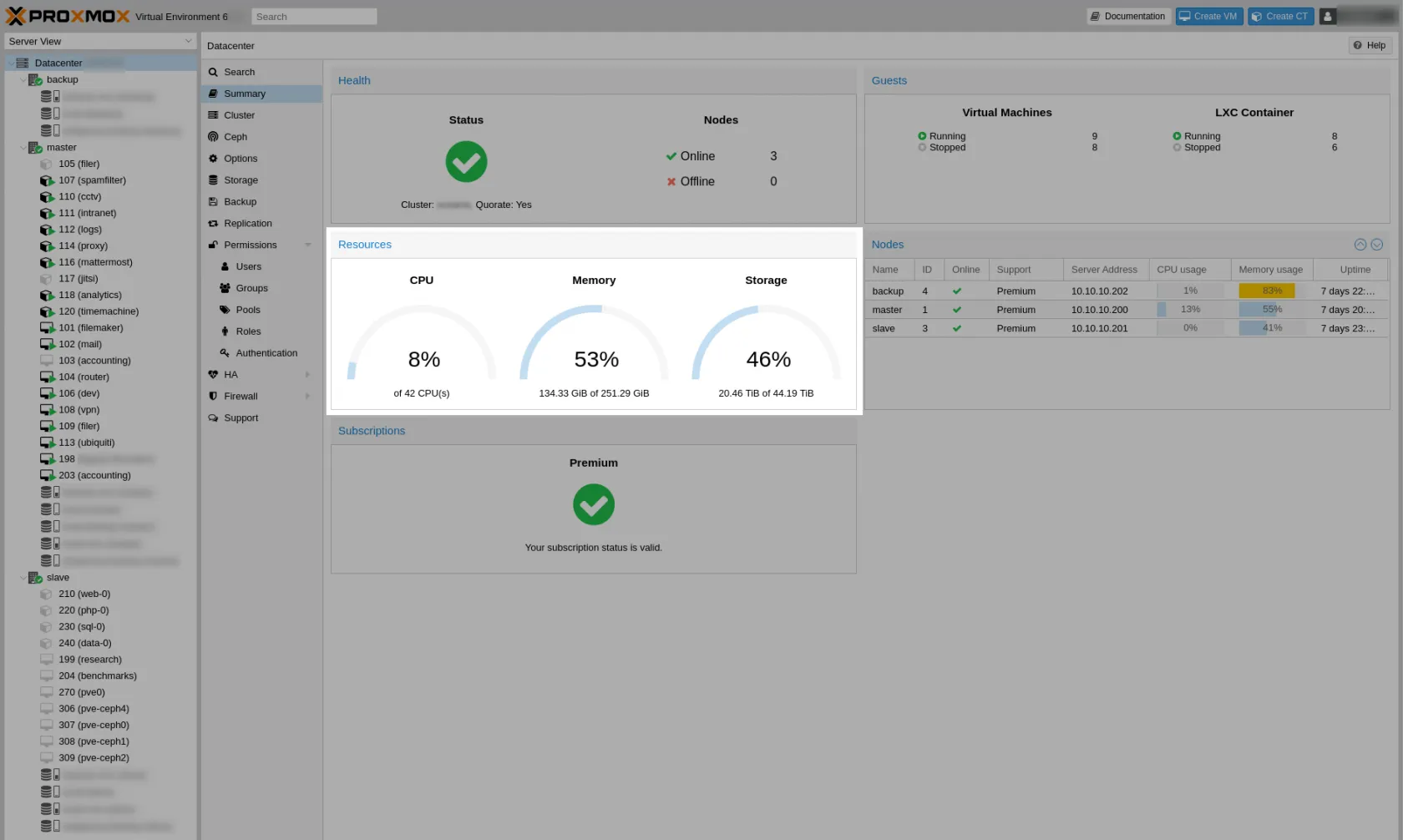Click the Backup floppy disk icon
The image size is (1403, 840).
(x=213, y=202)
